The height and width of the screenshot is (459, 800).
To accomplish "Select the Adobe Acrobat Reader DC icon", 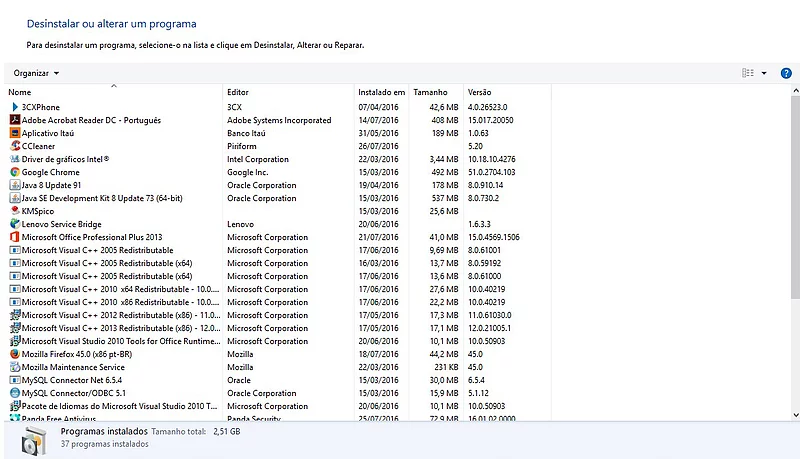I will click(15, 120).
